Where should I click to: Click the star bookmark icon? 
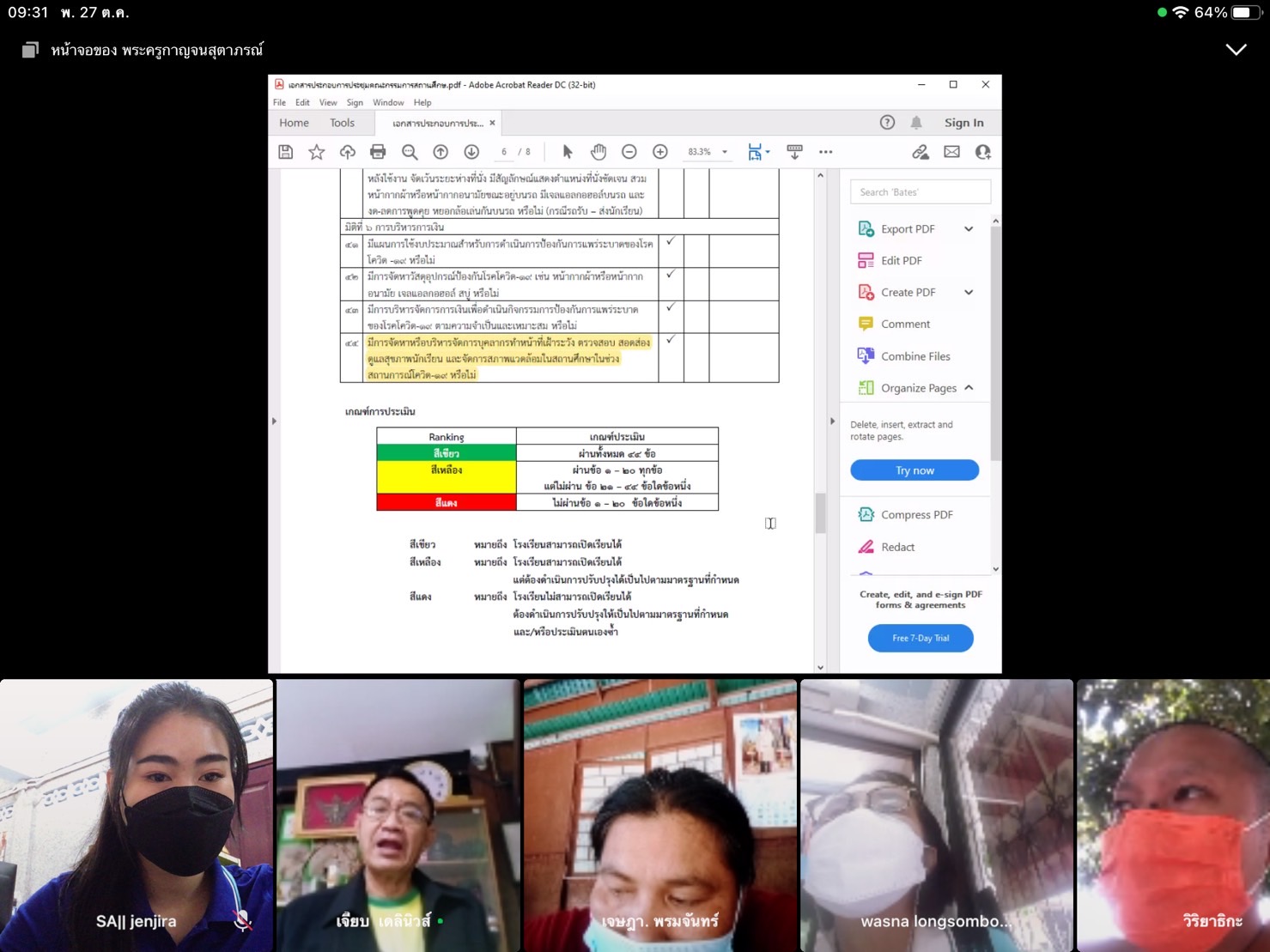[x=317, y=152]
